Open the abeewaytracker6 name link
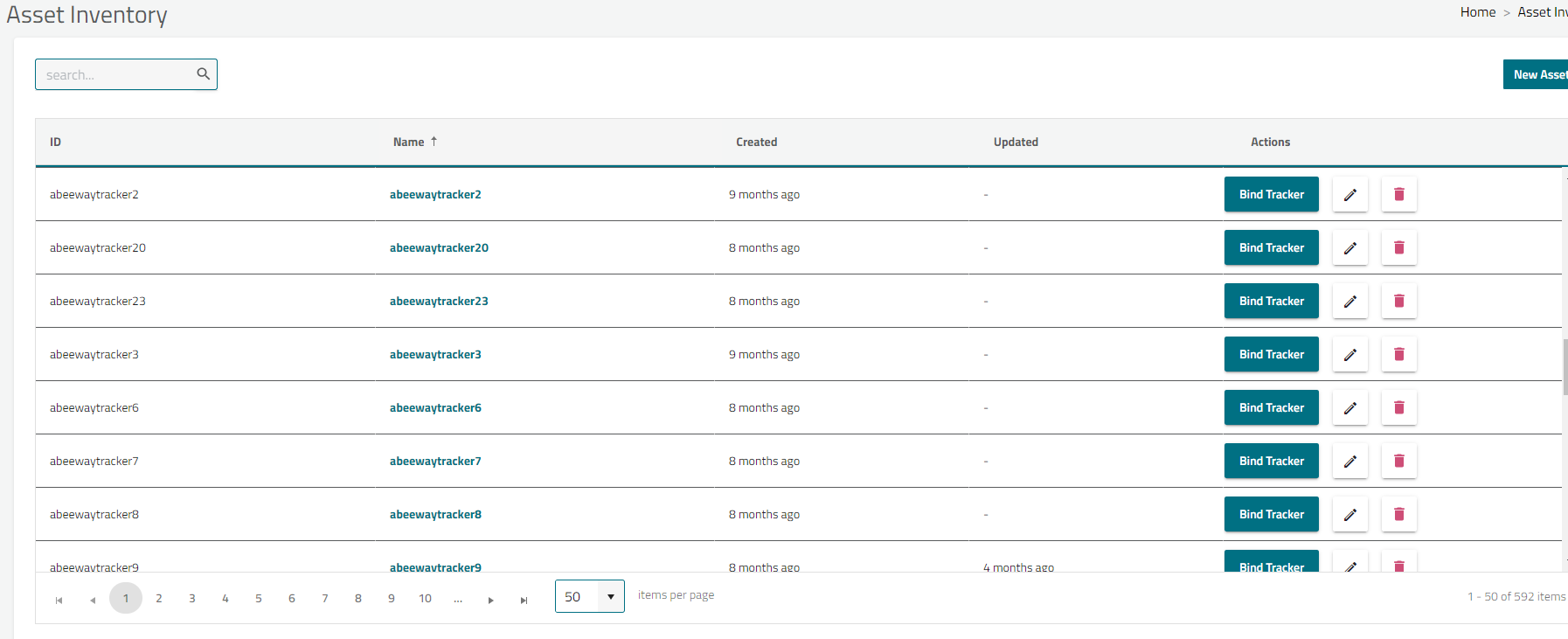 click(435, 408)
